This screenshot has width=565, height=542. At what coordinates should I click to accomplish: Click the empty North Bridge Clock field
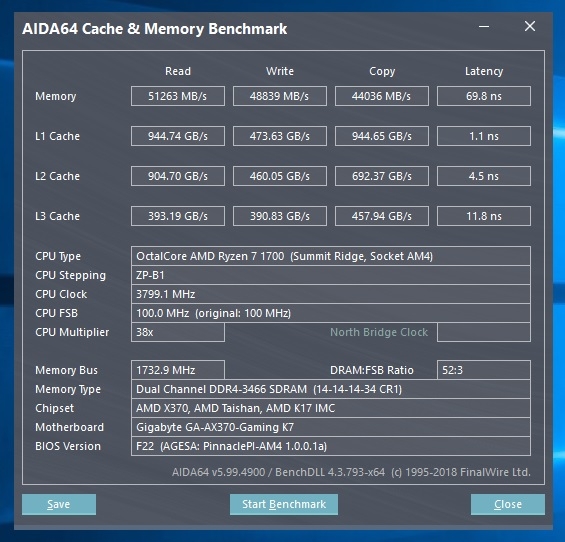(x=484, y=332)
